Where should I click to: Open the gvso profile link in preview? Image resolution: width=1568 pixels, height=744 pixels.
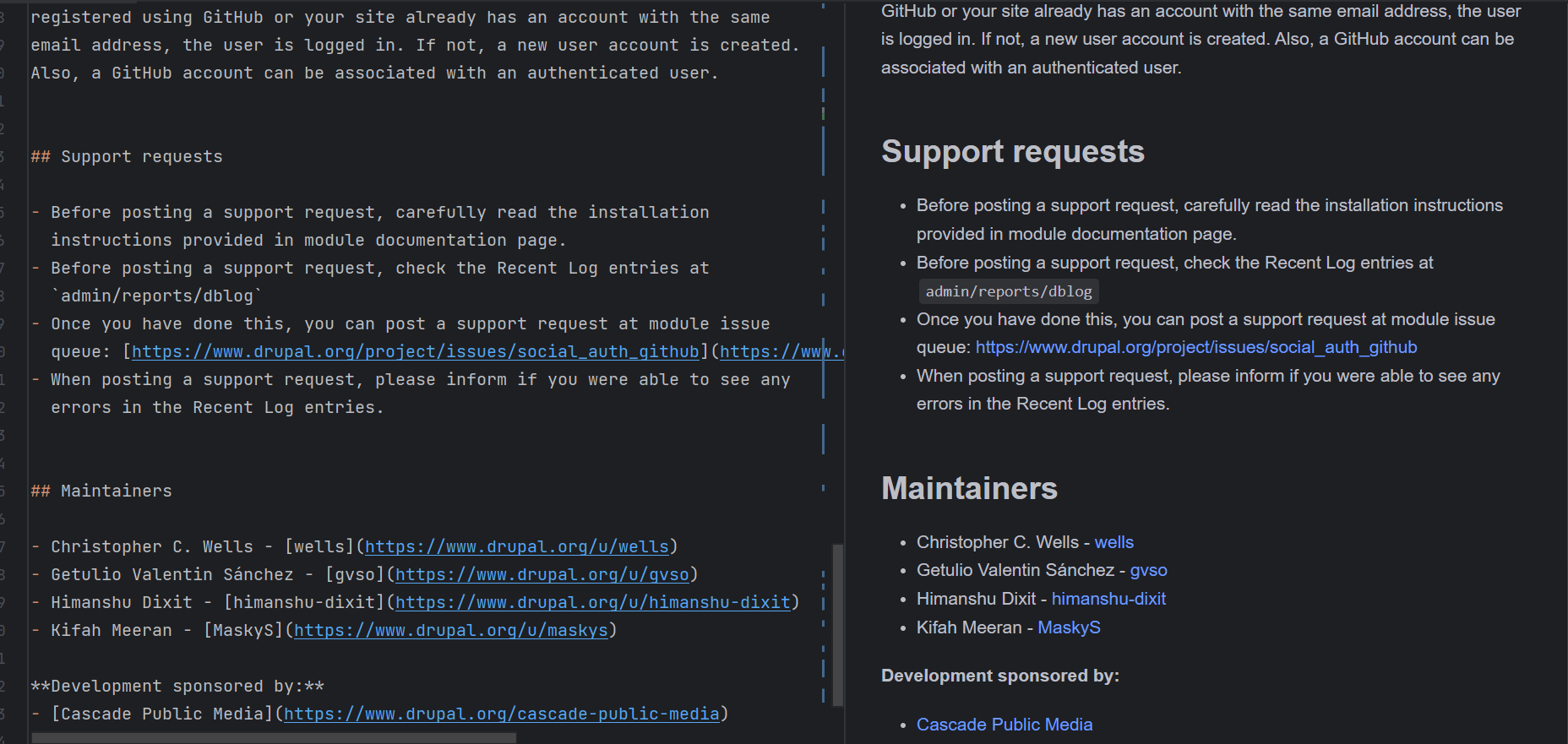coord(1148,570)
